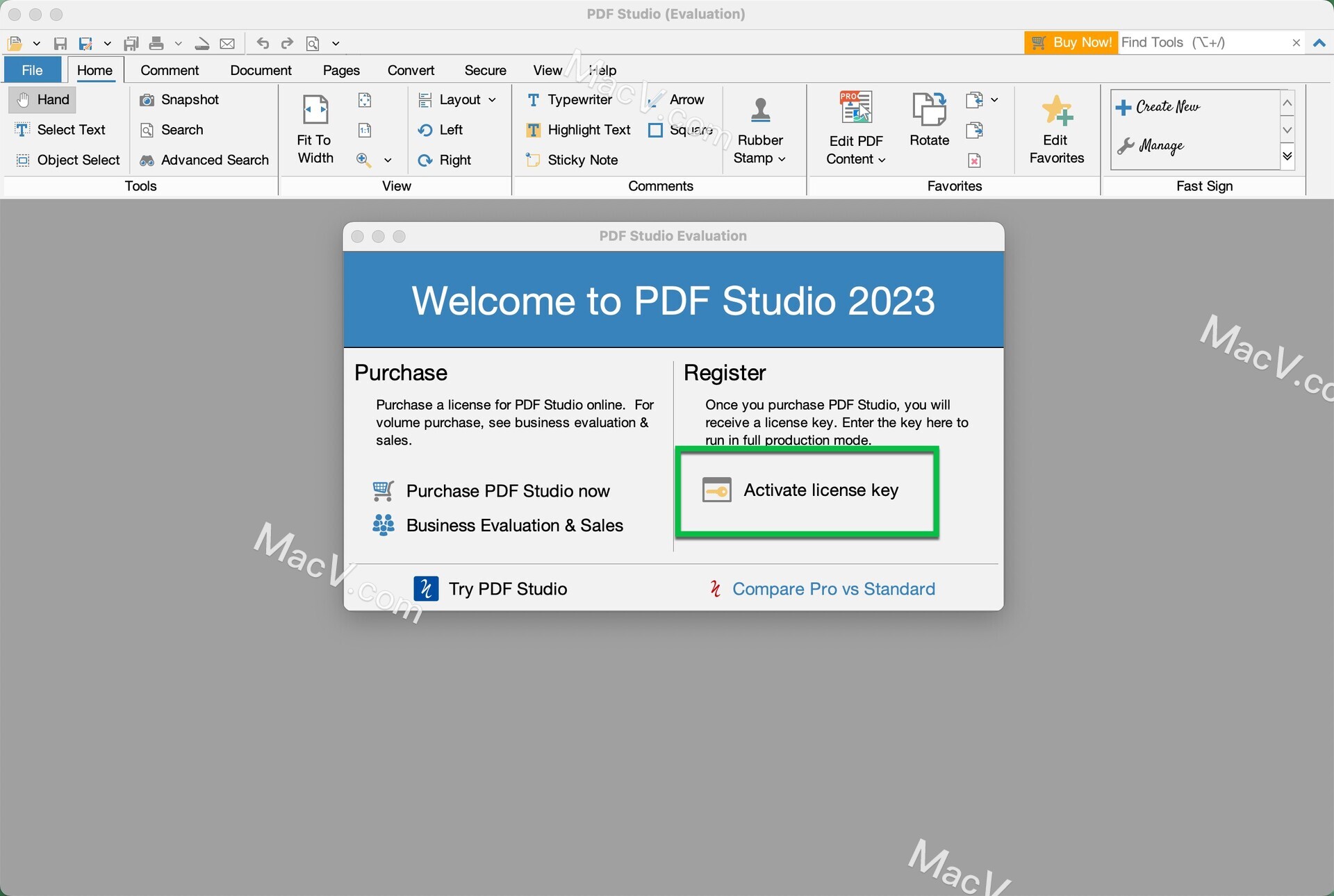This screenshot has height=896, width=1334.
Task: Open the Layout dropdown
Action: click(x=457, y=99)
